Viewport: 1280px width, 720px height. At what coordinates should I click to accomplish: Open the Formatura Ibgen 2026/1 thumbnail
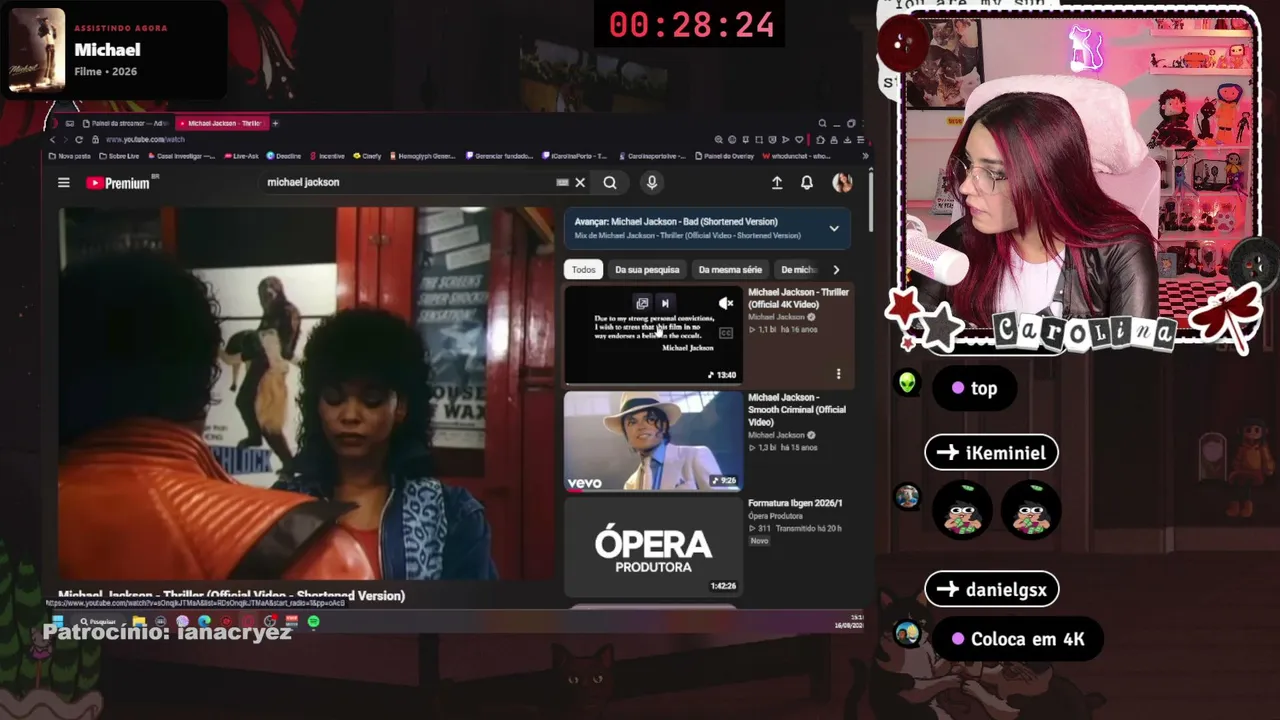[653, 547]
